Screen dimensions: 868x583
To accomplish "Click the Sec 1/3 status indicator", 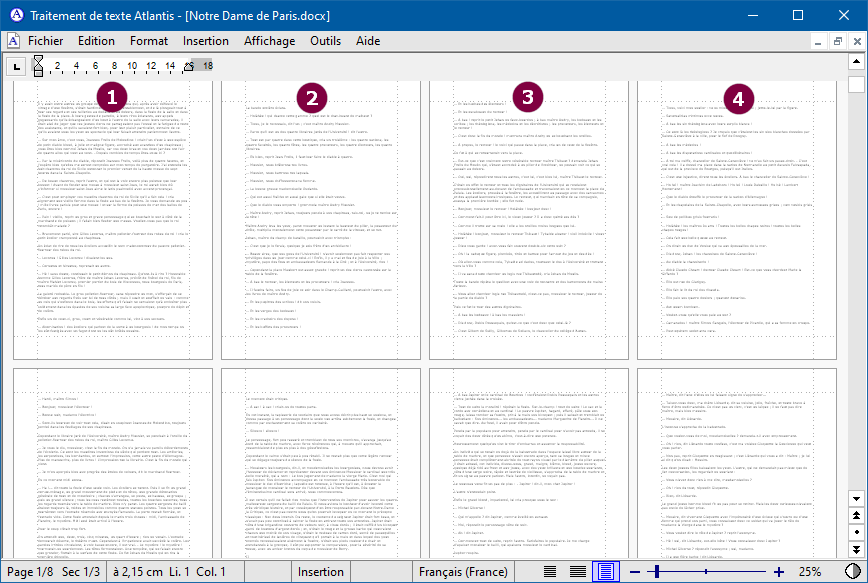I will (81, 571).
